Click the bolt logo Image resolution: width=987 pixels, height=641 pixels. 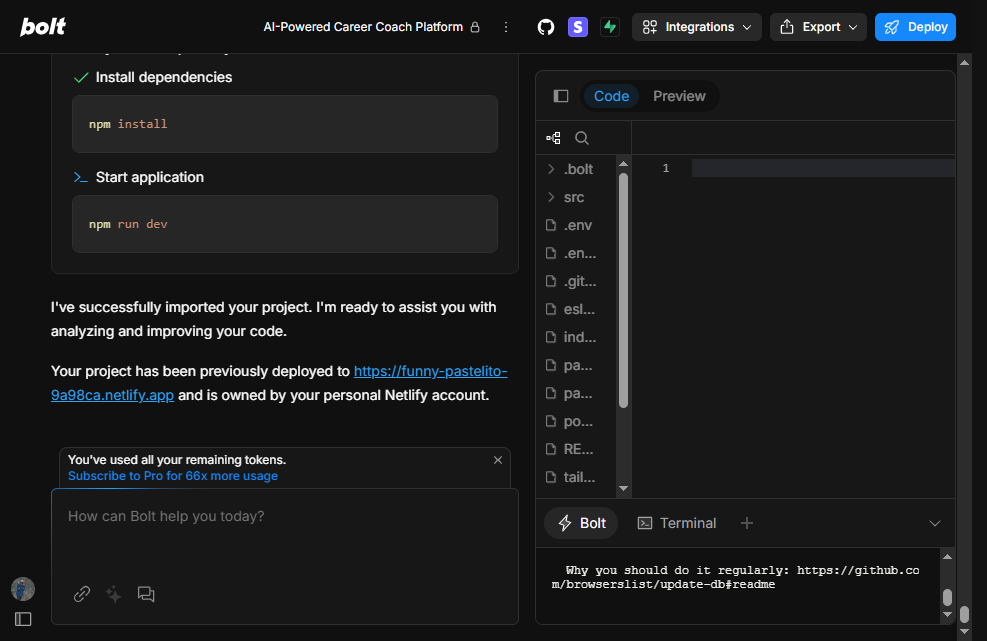(43, 26)
